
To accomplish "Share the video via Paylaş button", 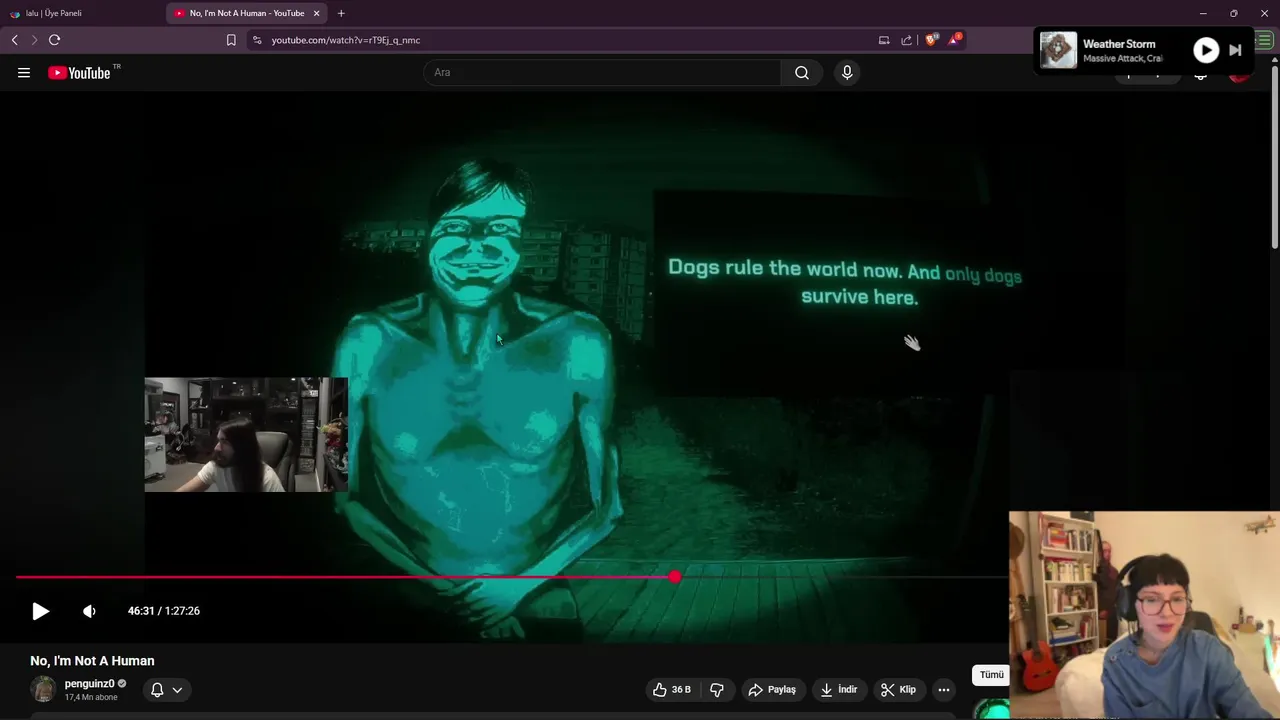I will [x=772, y=689].
